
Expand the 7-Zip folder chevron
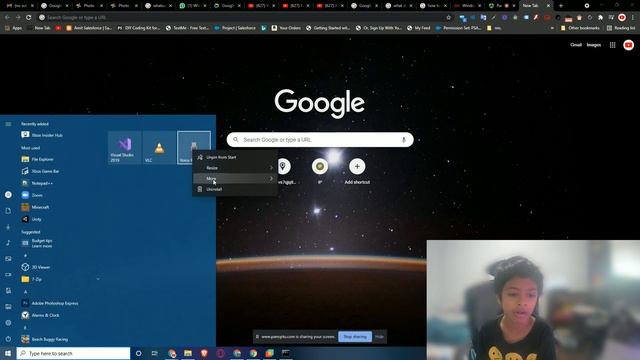[98, 279]
